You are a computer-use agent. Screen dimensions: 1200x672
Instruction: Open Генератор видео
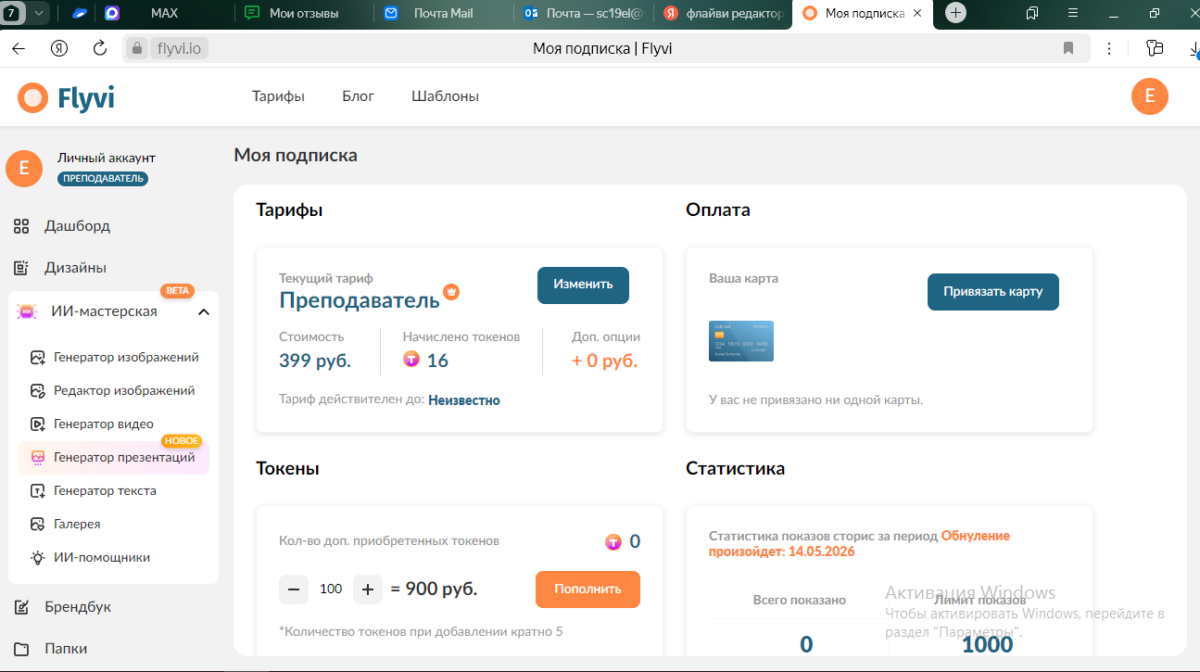104,424
